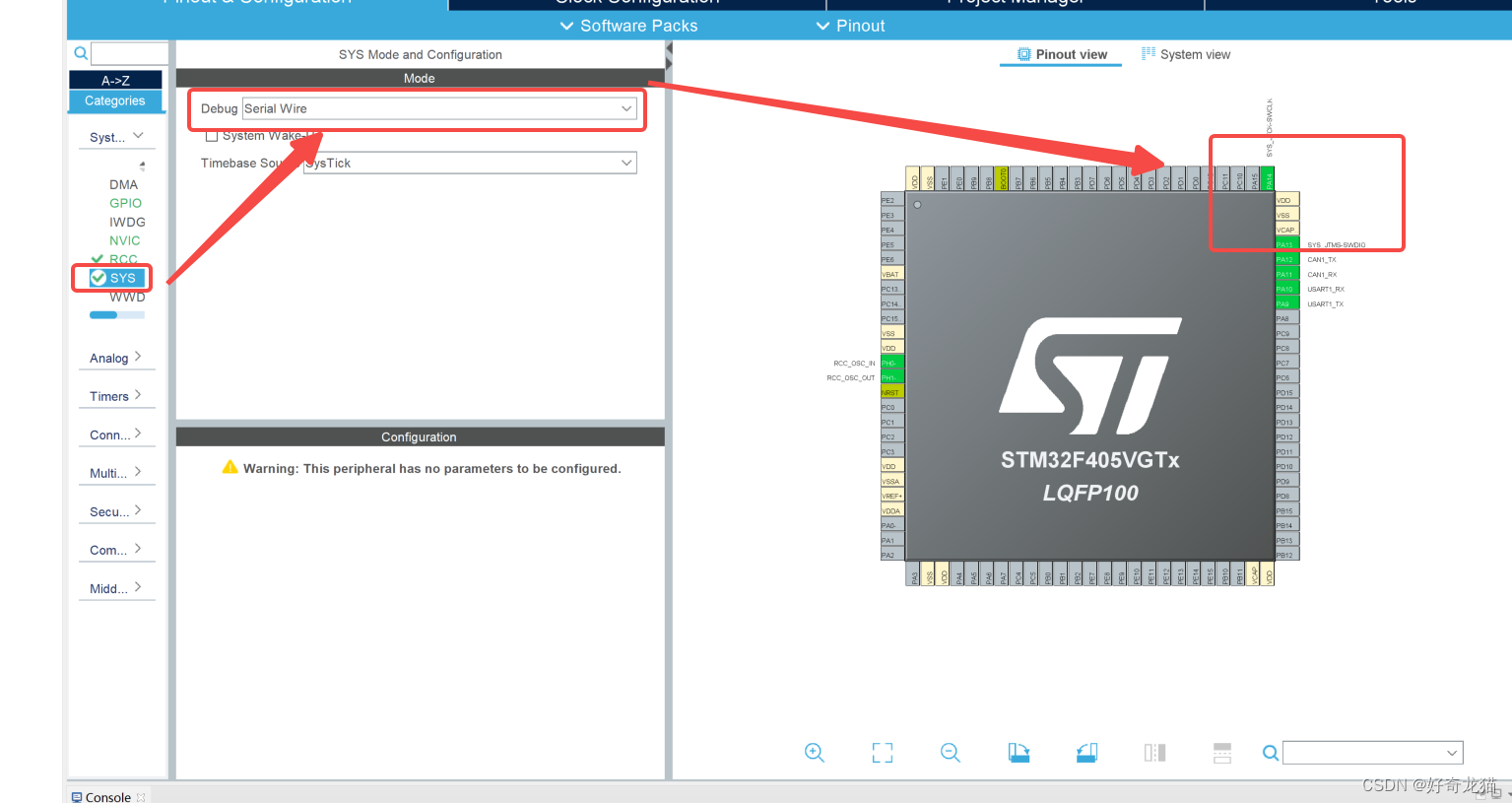Select the PC13 pin on the chip
This screenshot has width=1512, height=803.
891,289
